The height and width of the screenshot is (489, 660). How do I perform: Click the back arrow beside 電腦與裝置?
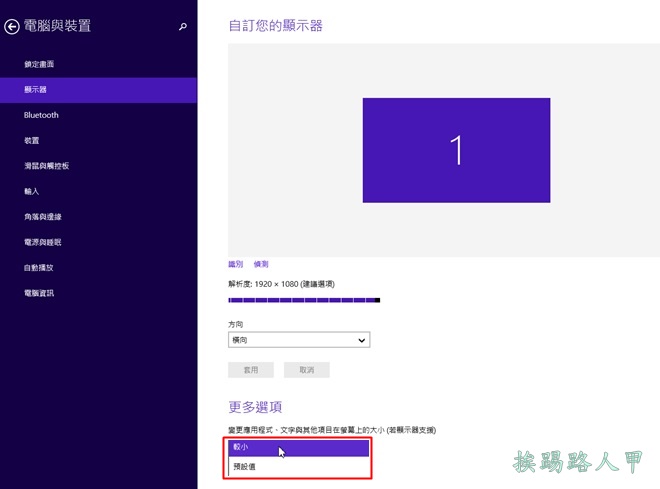pyautogui.click(x=12, y=27)
